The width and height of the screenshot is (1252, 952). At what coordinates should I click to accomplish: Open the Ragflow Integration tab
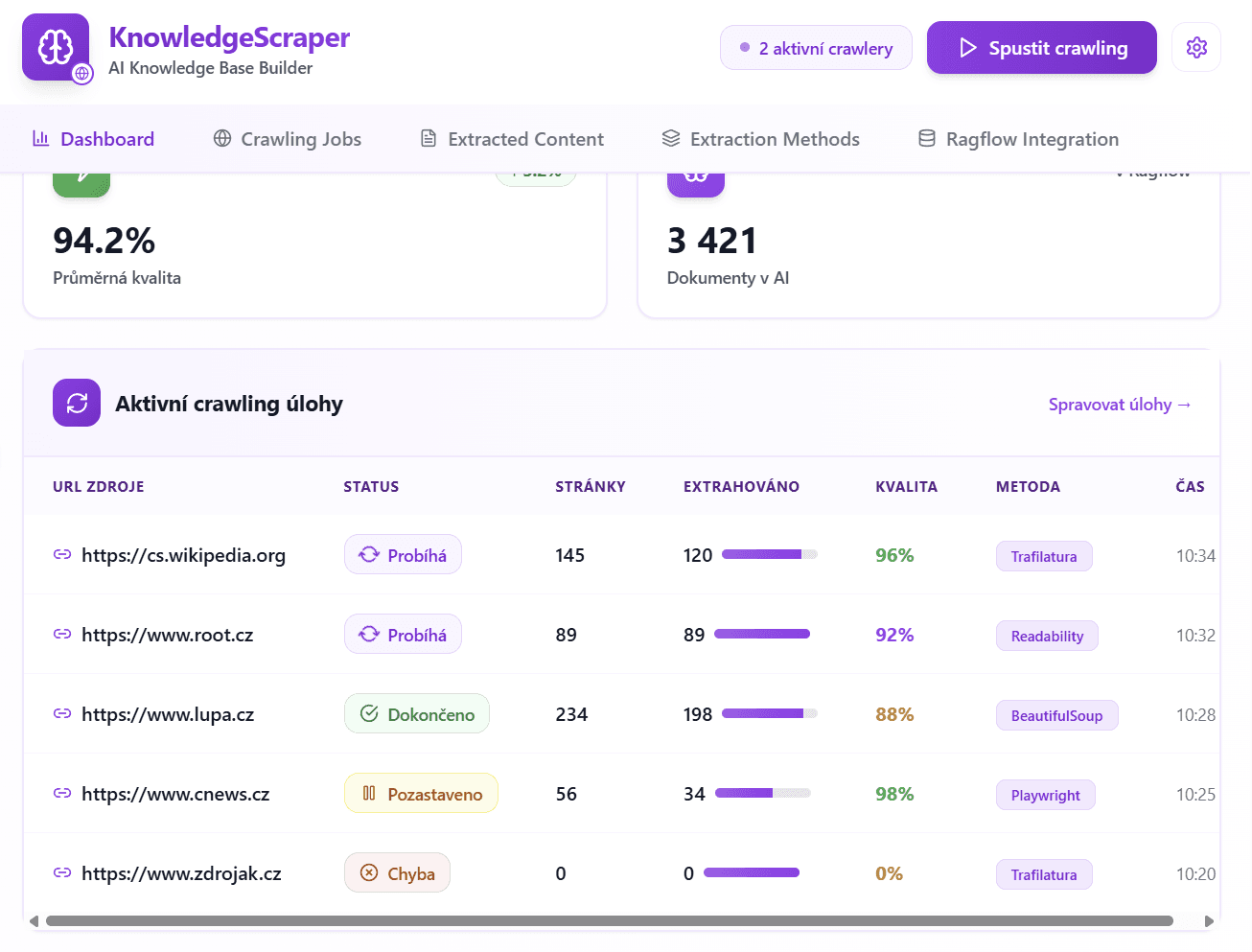(1017, 138)
